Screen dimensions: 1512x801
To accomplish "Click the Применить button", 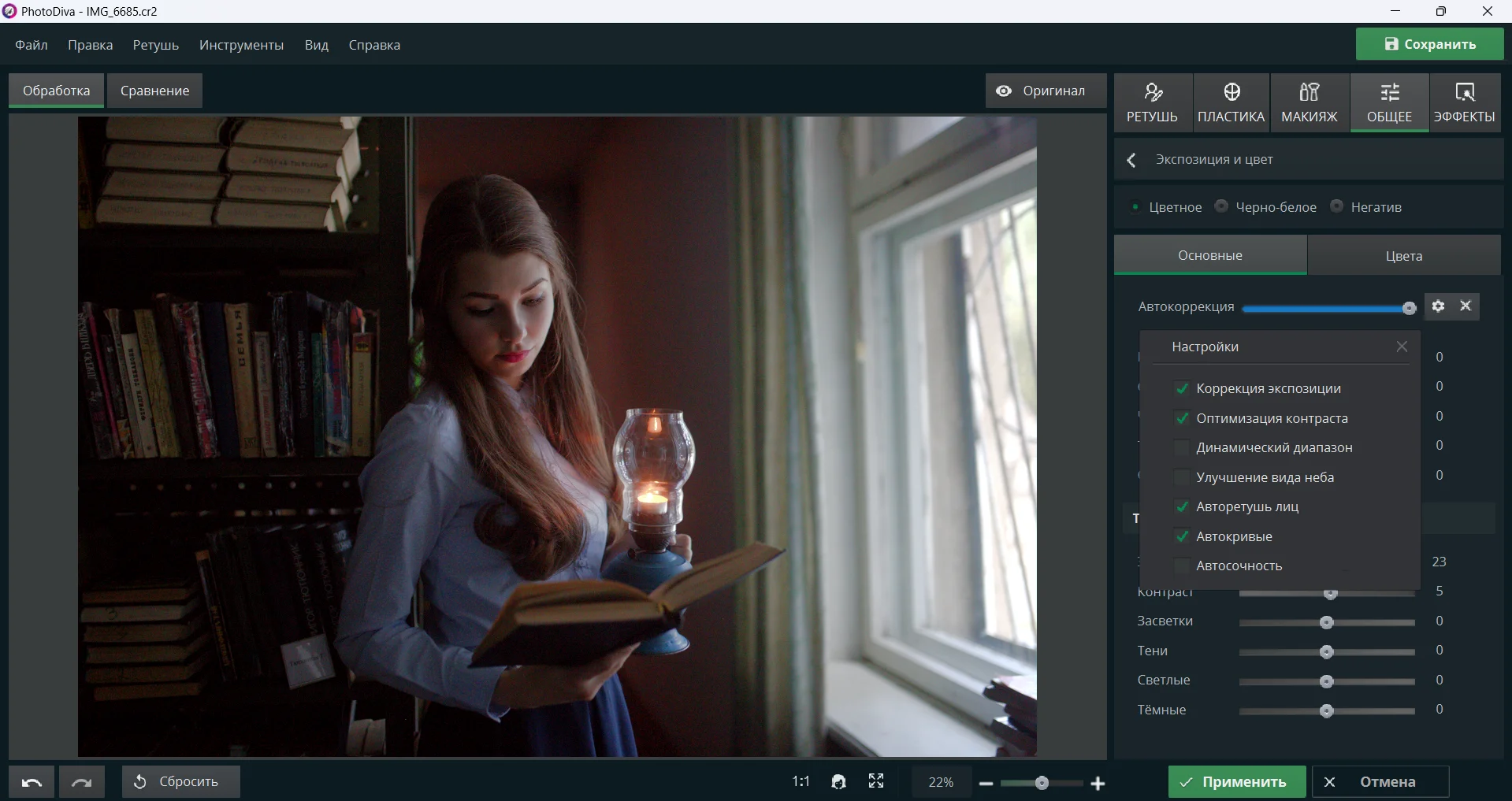I will click(x=1236, y=781).
